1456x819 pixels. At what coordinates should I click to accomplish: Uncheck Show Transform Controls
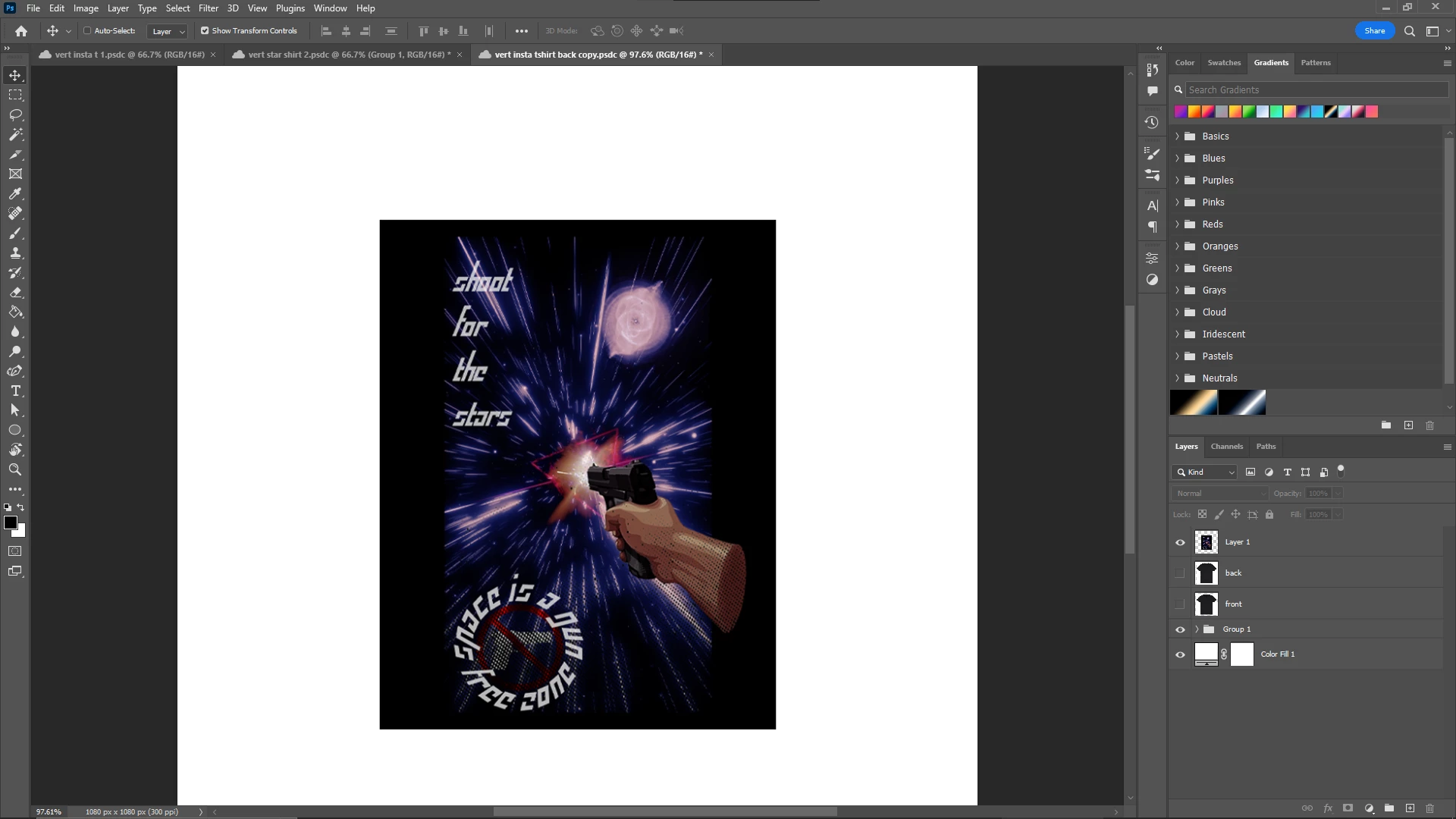[x=205, y=31]
